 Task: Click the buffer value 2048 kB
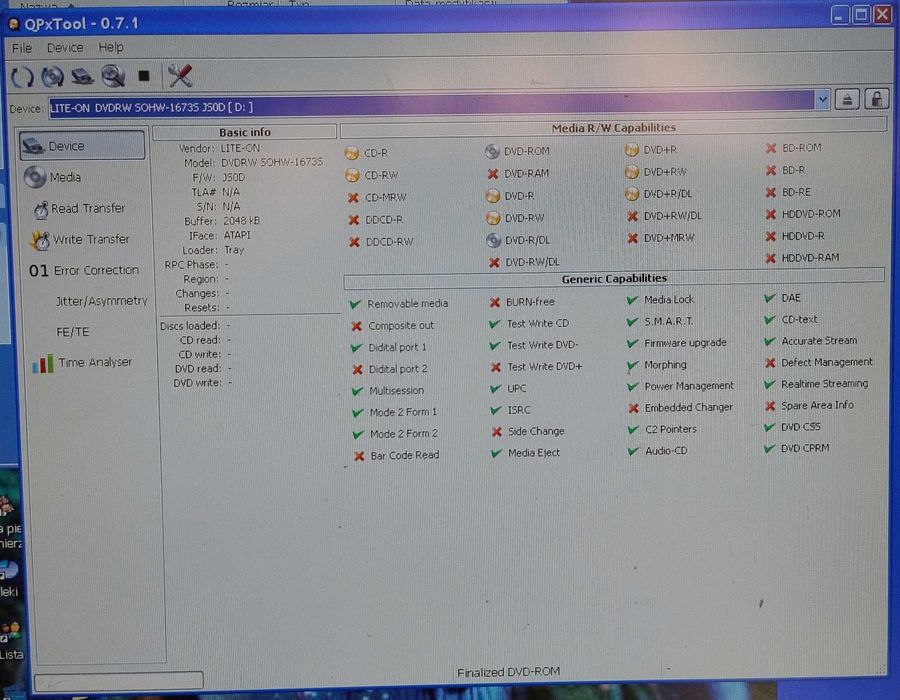[x=242, y=220]
